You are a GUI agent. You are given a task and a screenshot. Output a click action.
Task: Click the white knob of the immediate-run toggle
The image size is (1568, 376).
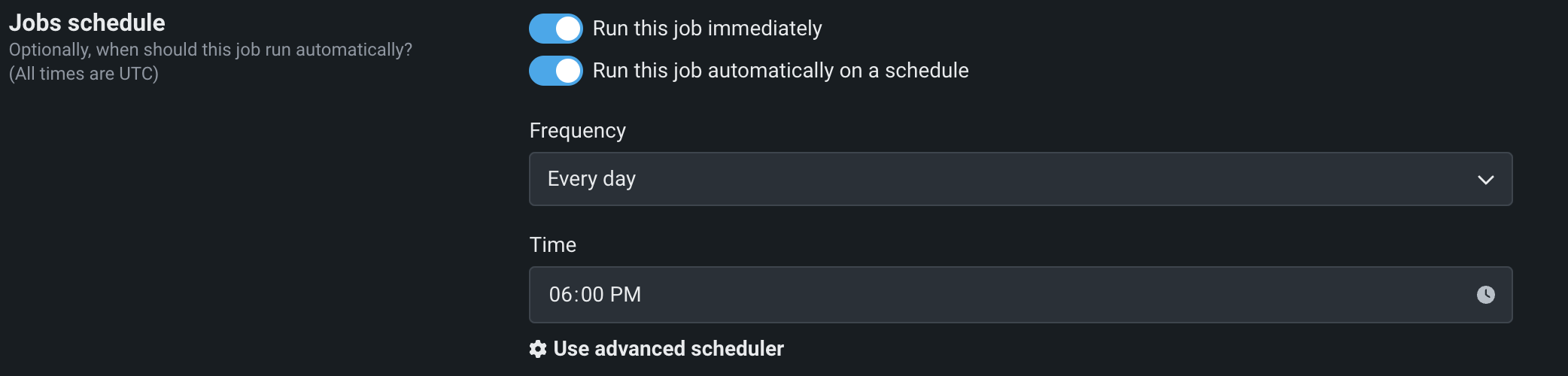click(568, 29)
